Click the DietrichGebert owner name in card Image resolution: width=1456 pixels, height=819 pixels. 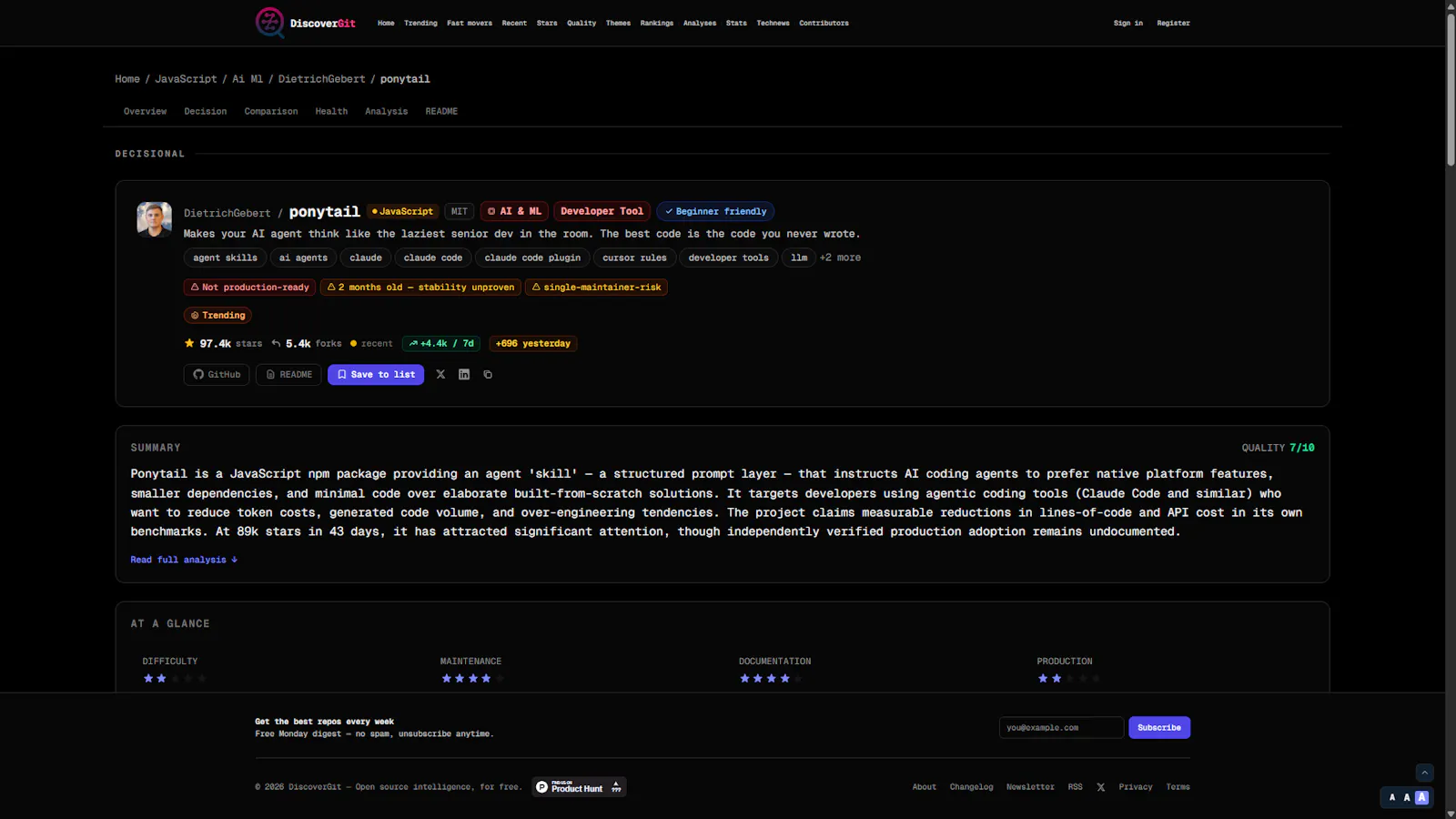(x=227, y=213)
